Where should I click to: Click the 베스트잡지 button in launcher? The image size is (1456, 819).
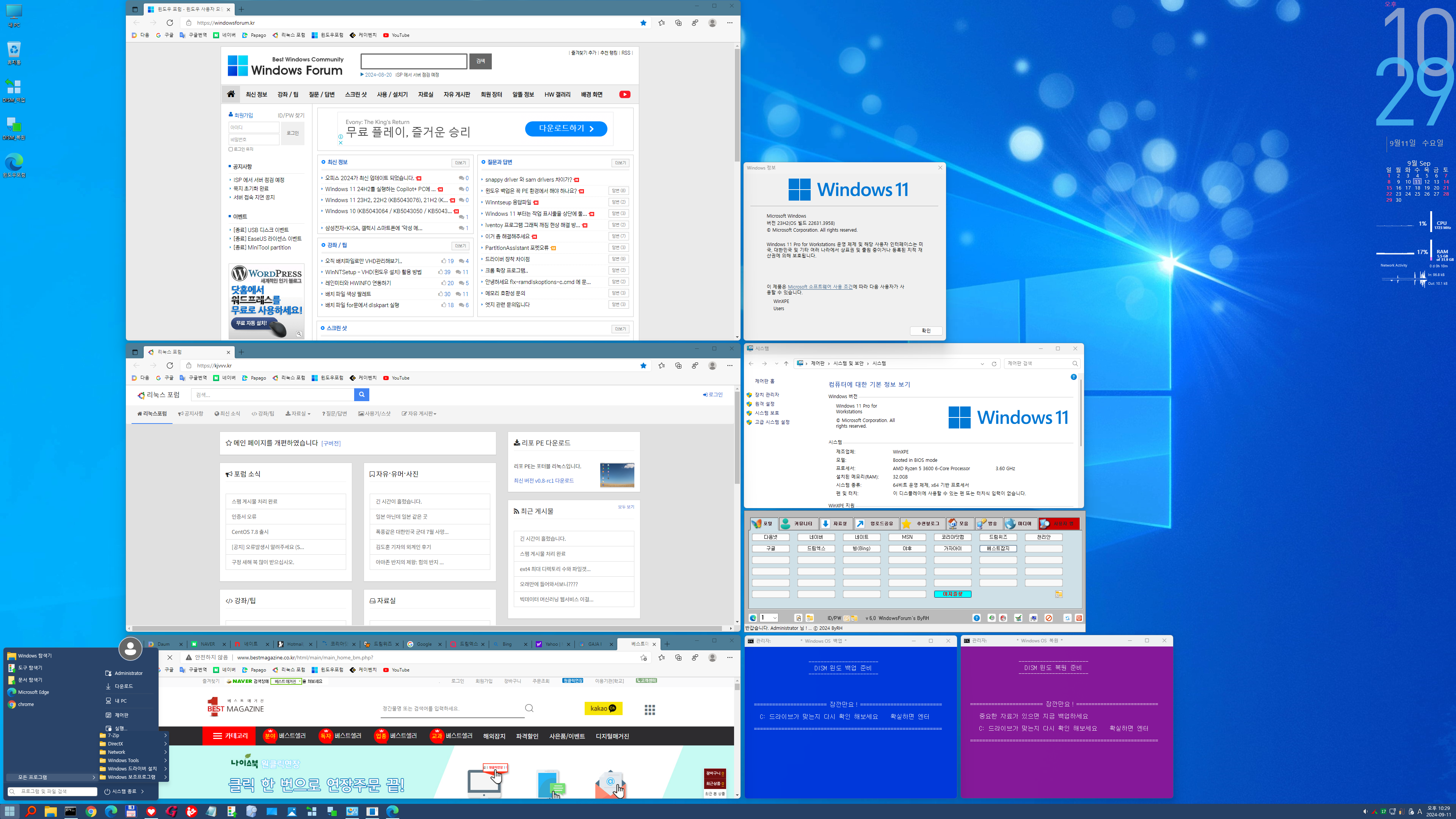[998, 548]
